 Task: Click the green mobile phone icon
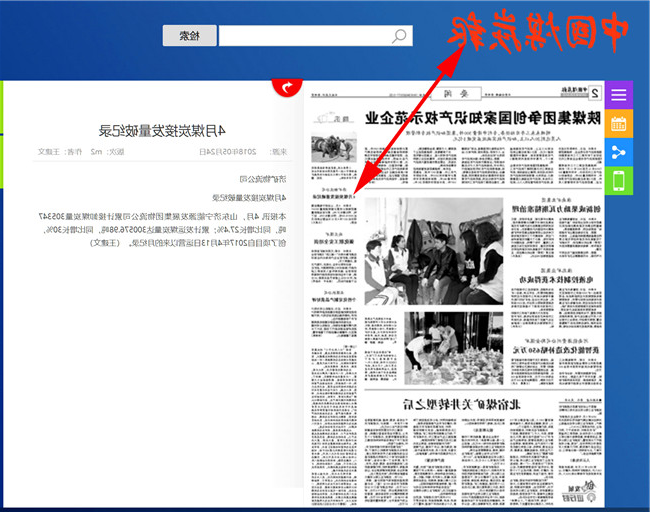[x=619, y=181]
